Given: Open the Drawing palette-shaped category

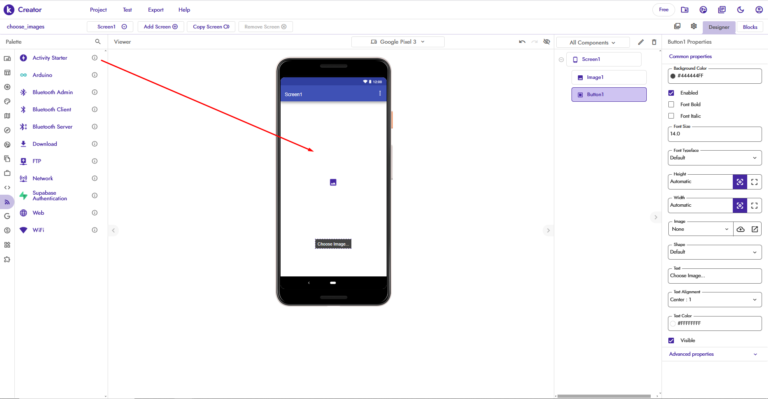Looking at the screenshot, I should click(7, 101).
